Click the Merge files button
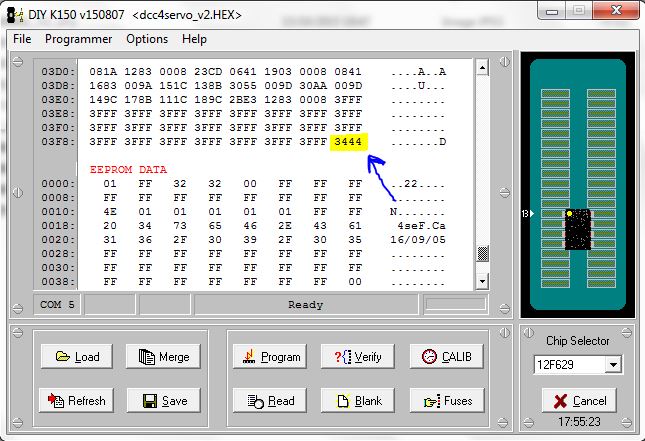645x441 pixels. tap(164, 357)
